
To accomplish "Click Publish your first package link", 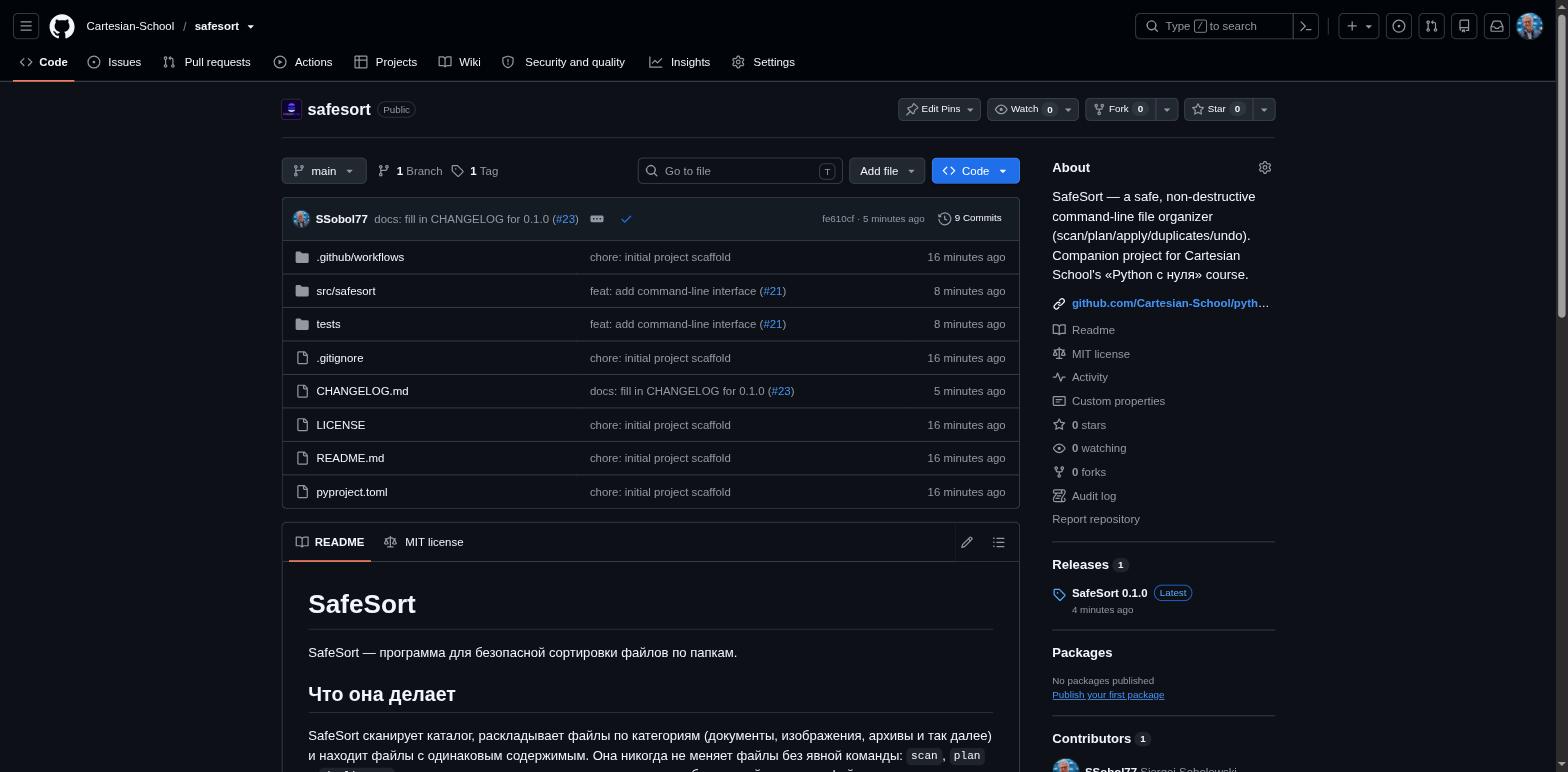I will pos(1108,695).
